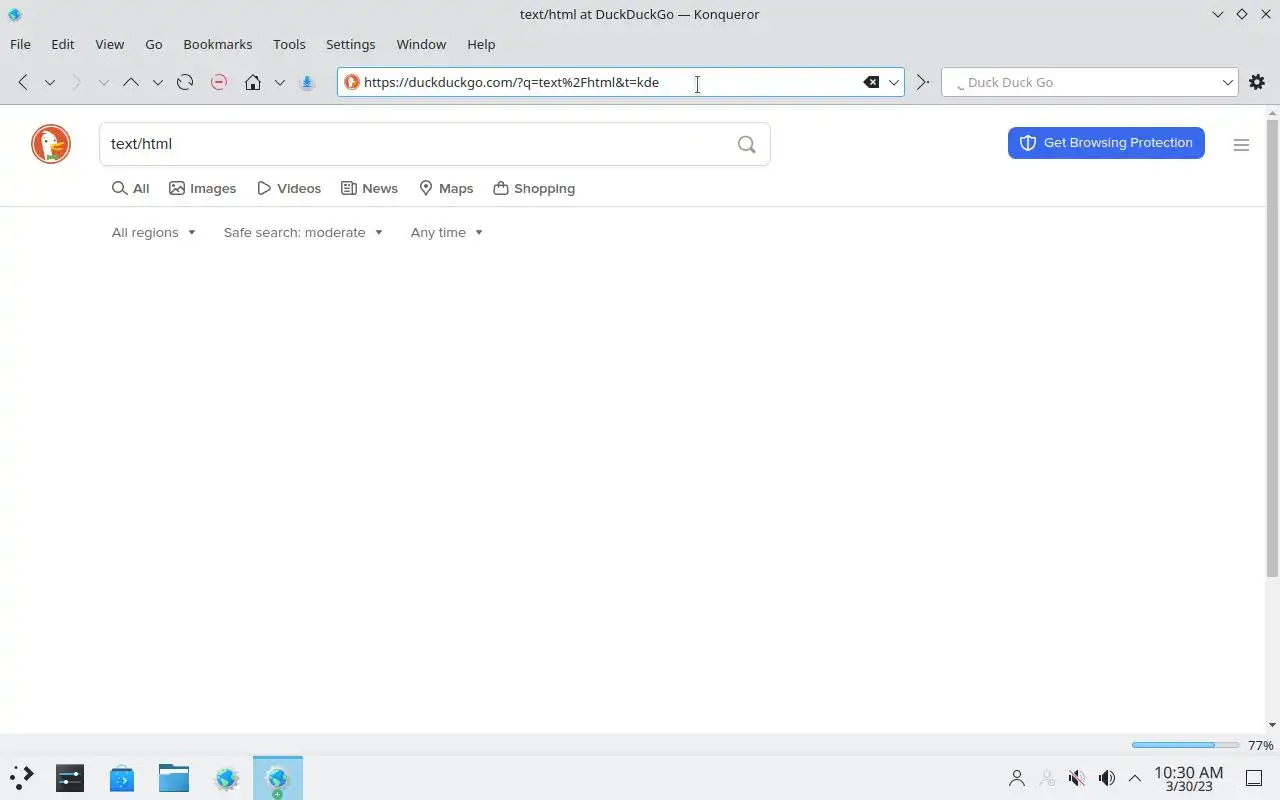Open the clock showing 10:30 AM
1280x800 pixels.
(1188, 778)
